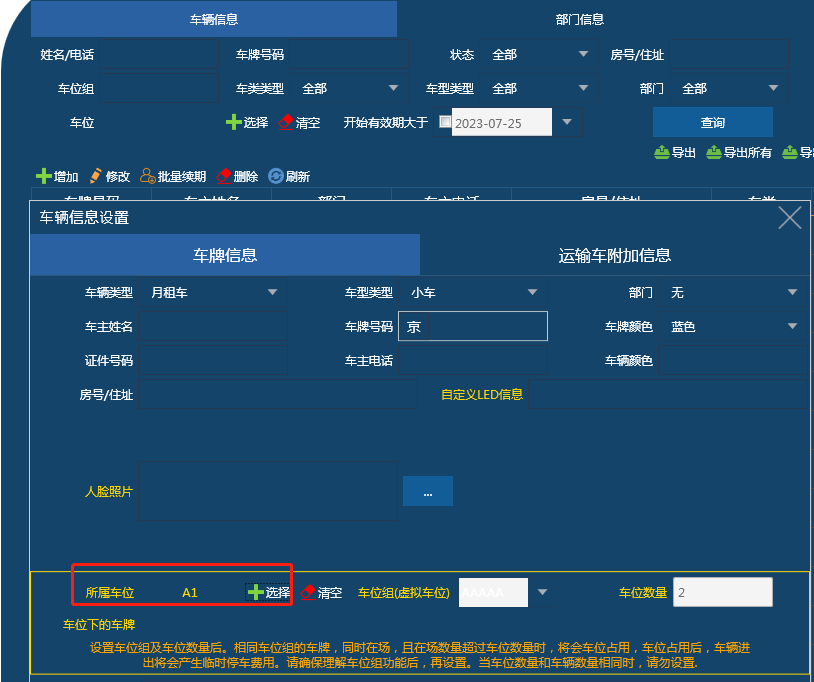Click the 导出所有 export all icon
This screenshot has width=814, height=682.
[714, 152]
